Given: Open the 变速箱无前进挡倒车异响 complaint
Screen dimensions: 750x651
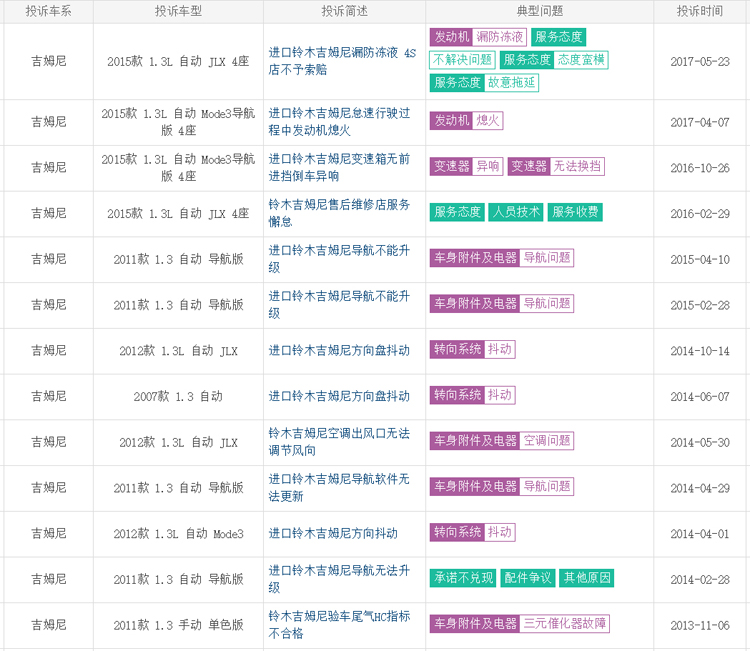Looking at the screenshot, I should coord(339,167).
